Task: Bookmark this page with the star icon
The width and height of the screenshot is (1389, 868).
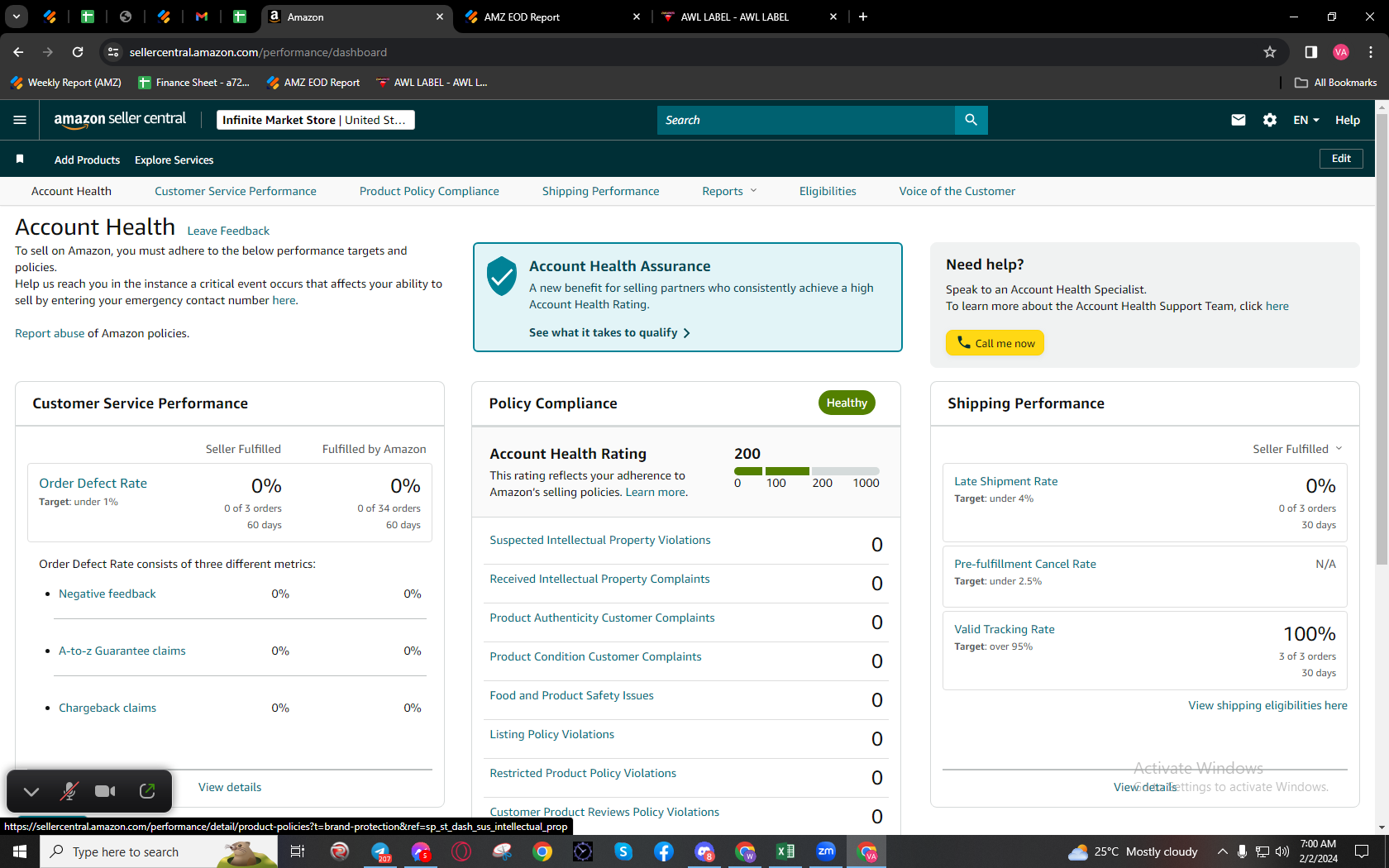Action: click(1270, 52)
